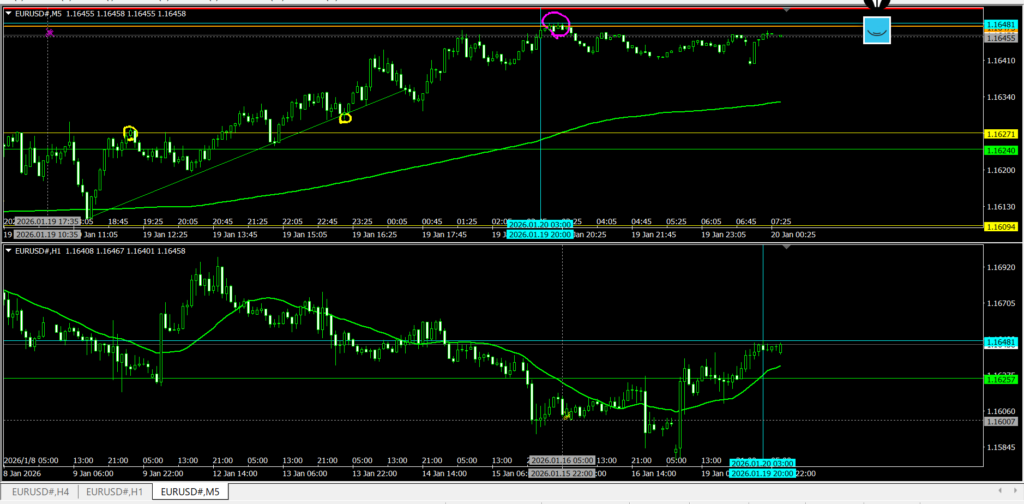Viewport: 1024px width, 504px height.
Task: Click the blue smiley Expert Advisor icon
Action: tap(876, 30)
